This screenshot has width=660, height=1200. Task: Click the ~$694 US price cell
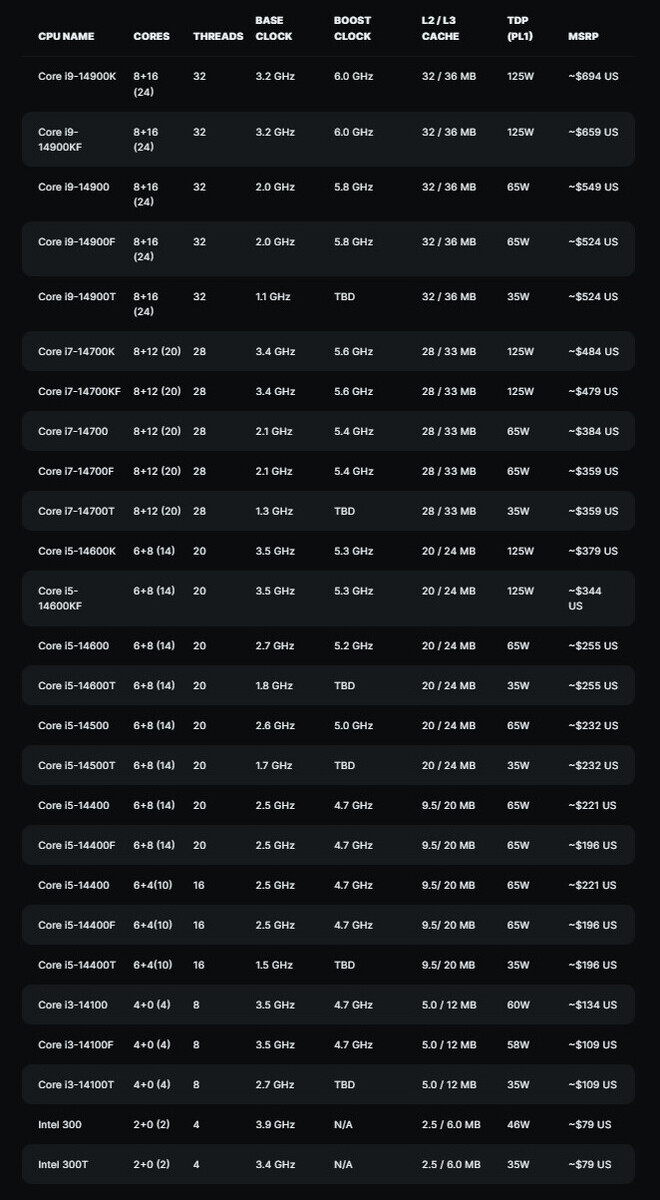point(593,76)
